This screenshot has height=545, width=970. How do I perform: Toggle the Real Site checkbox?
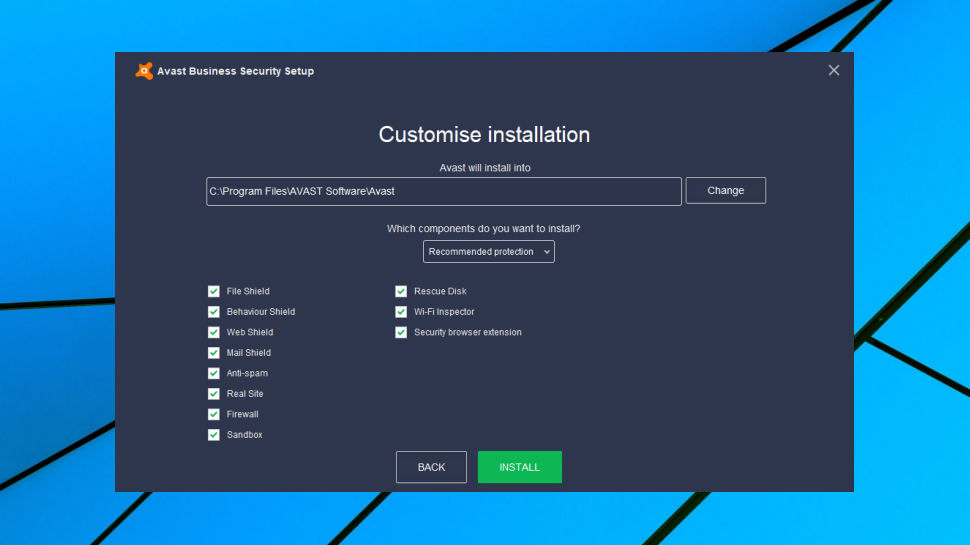click(x=213, y=393)
